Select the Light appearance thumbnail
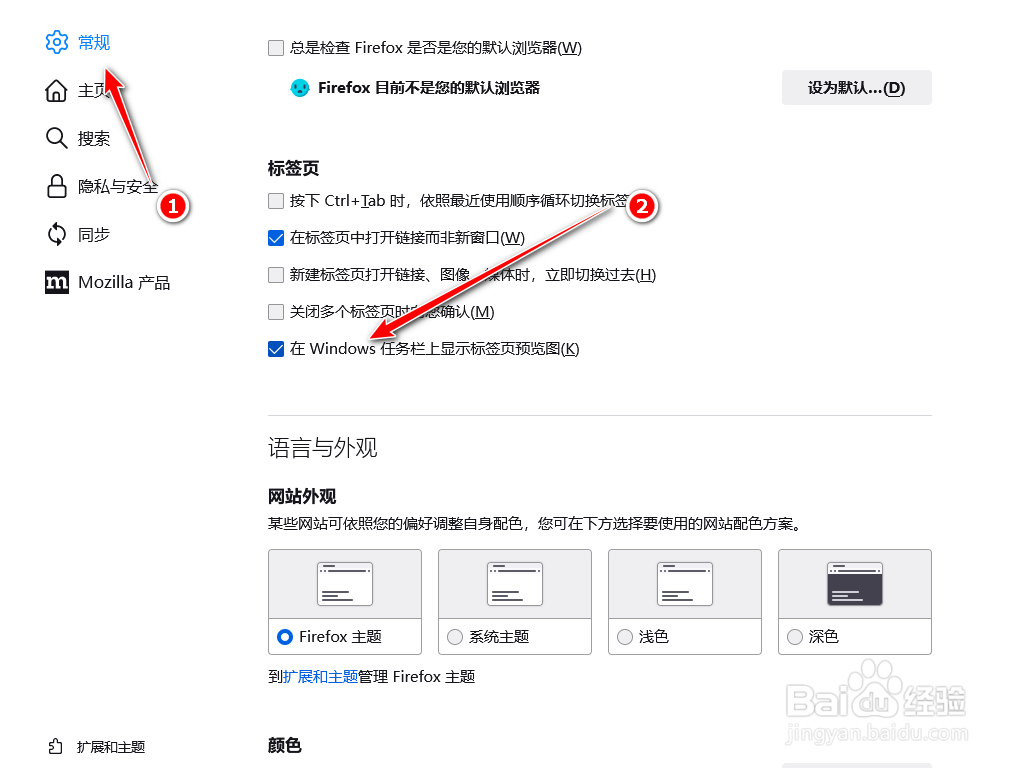Image resolution: width=1024 pixels, height=768 pixels. tap(684, 584)
